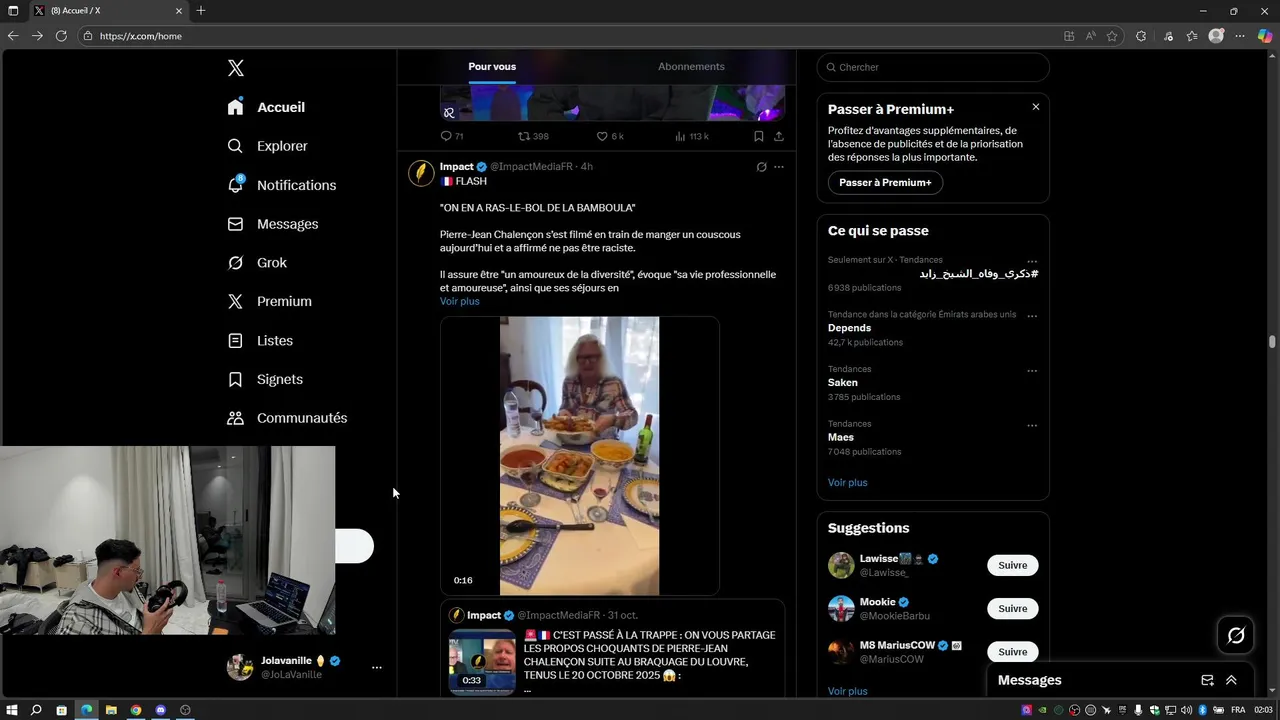Dismiss the Passer à Premium+ card
Screen dimensions: 1280x720
(x=1036, y=107)
